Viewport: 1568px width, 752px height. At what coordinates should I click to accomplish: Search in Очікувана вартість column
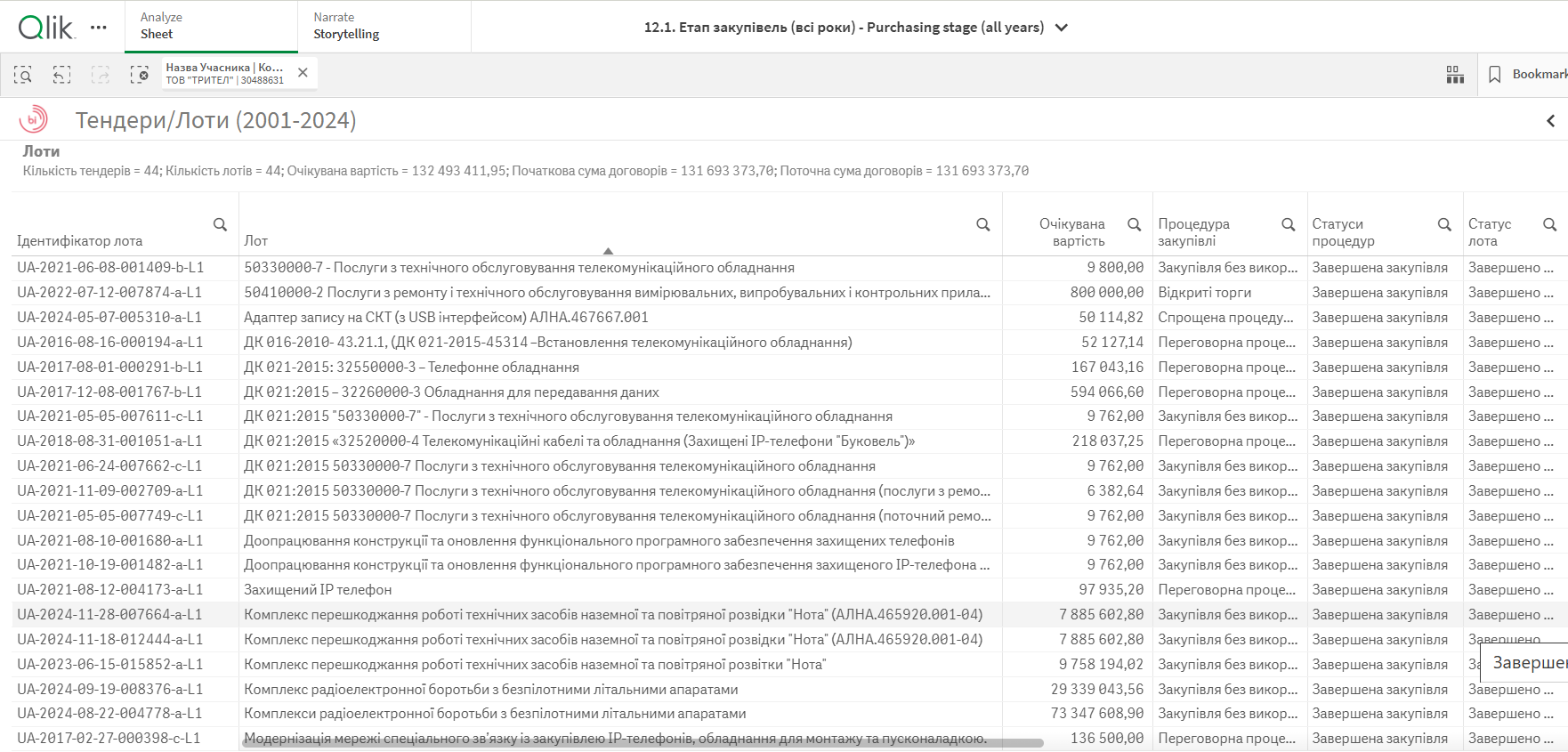point(1134,224)
